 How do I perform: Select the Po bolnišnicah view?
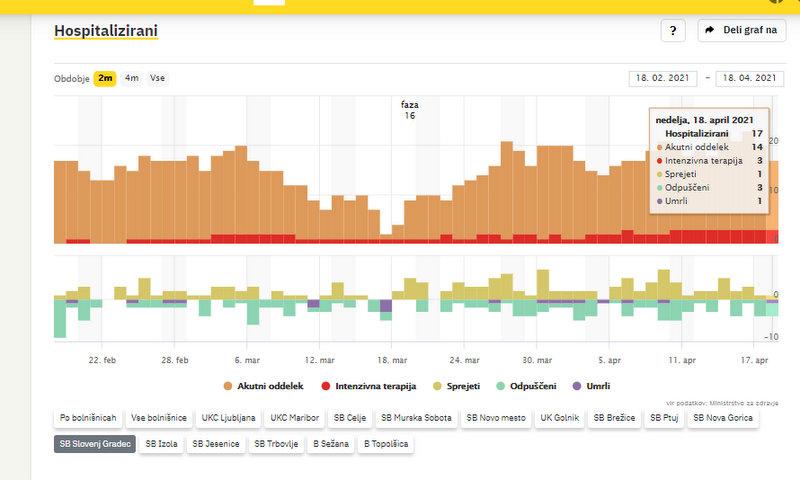pos(89,417)
